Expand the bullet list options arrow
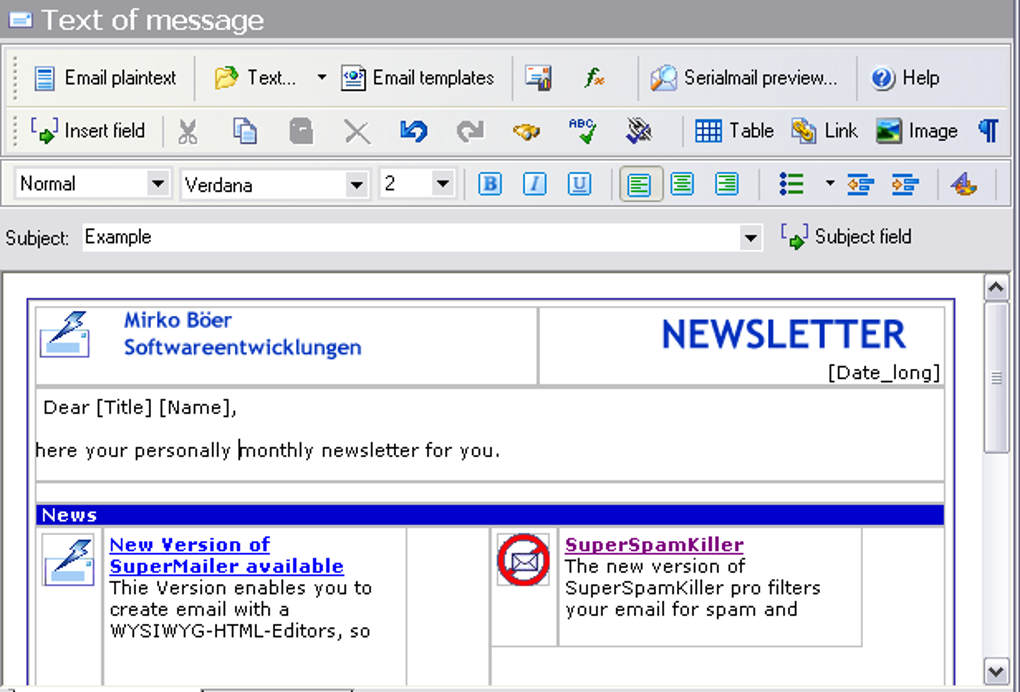 click(829, 183)
